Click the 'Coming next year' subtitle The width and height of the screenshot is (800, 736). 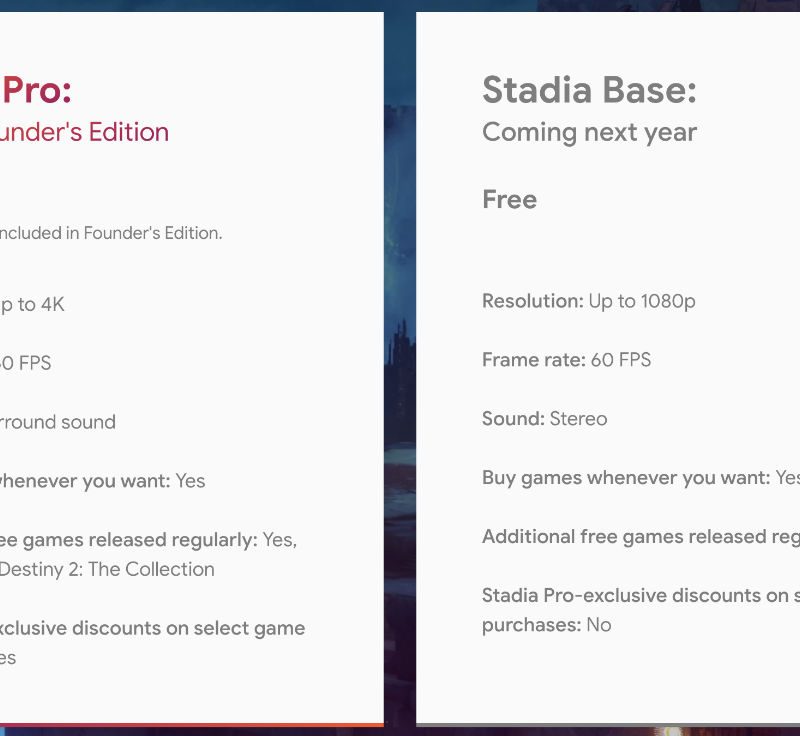pyautogui.click(x=589, y=132)
